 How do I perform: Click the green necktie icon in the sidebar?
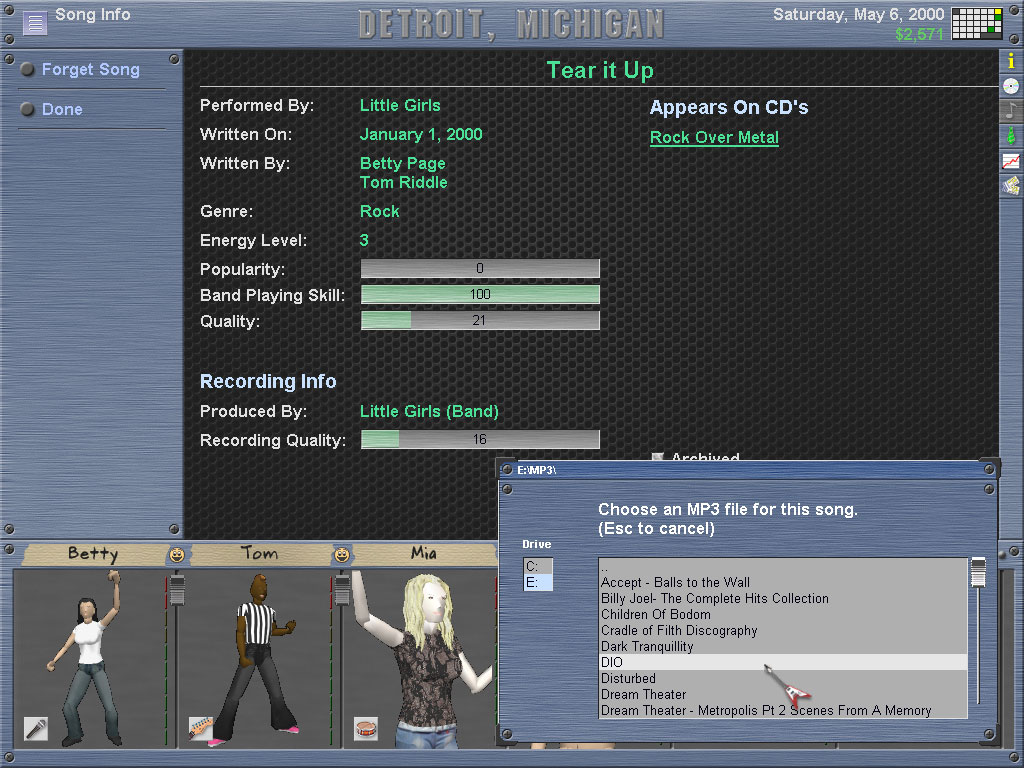1011,136
